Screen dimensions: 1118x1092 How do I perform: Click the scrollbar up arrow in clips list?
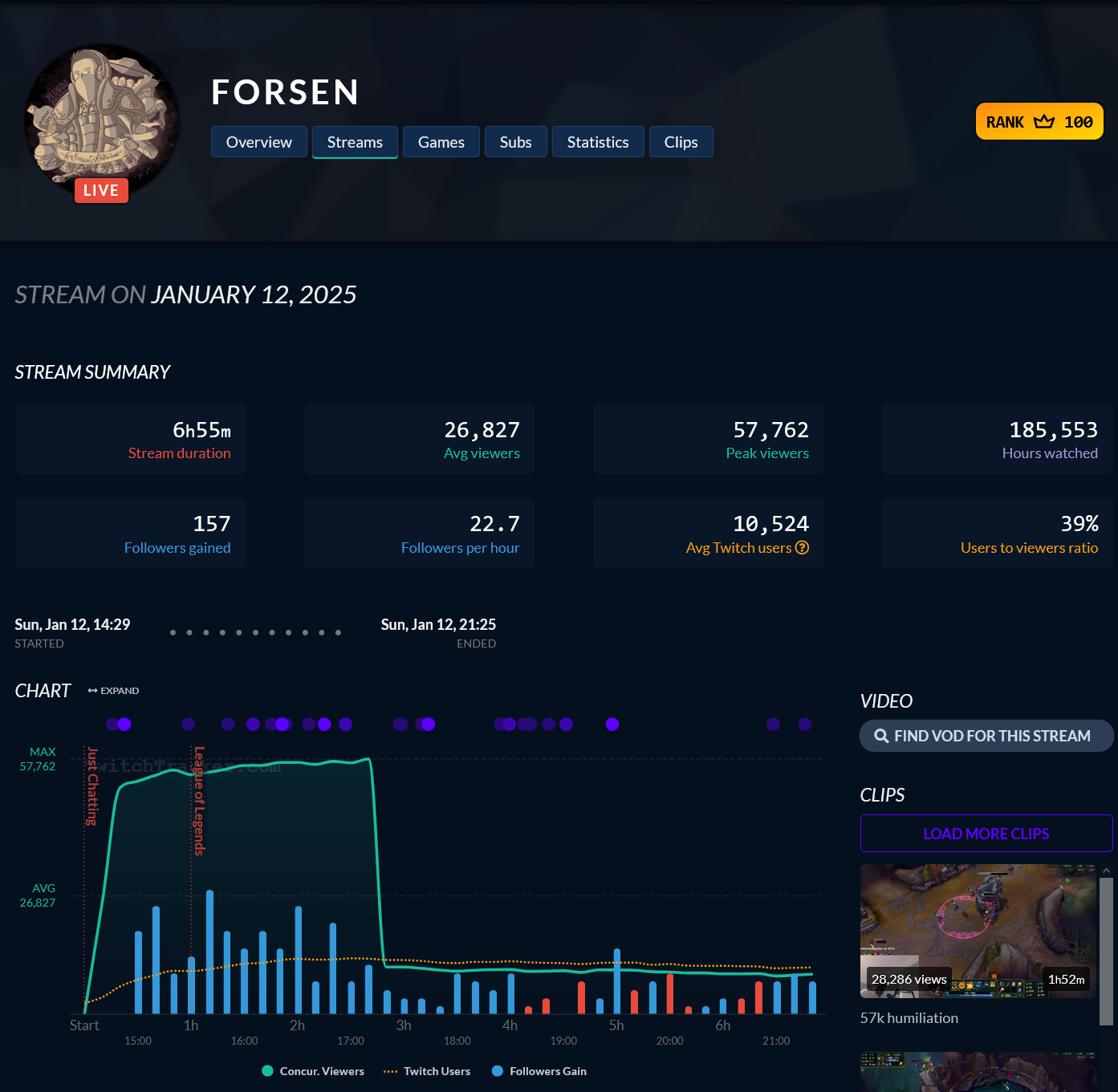pos(1106,871)
